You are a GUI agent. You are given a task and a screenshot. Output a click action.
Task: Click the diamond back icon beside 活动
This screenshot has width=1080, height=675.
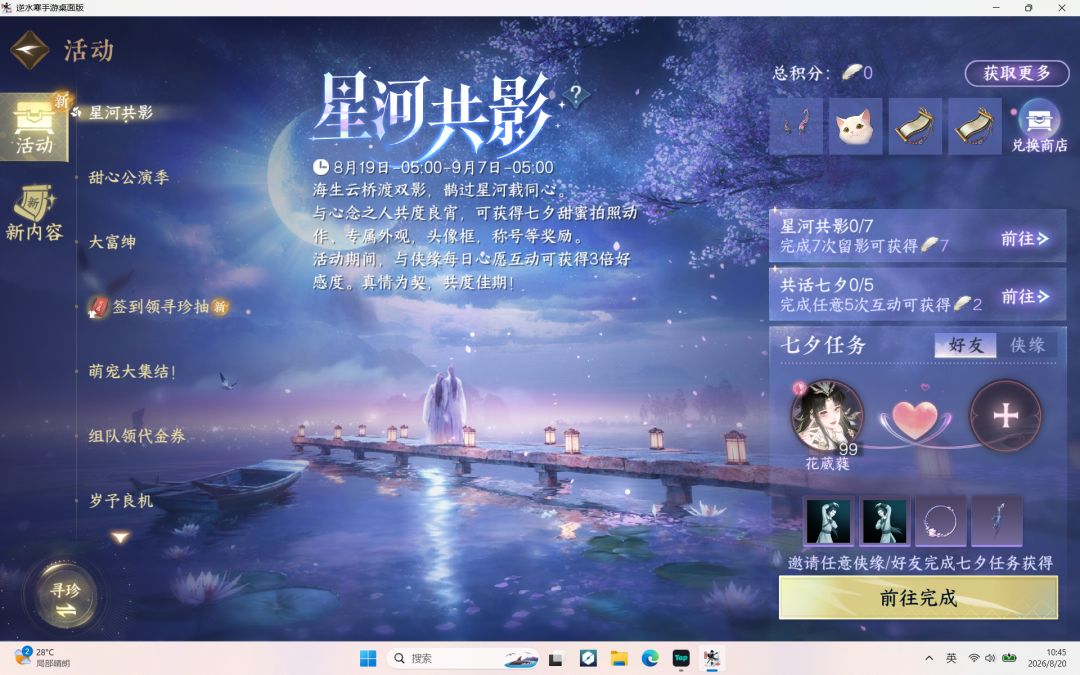pos(30,50)
